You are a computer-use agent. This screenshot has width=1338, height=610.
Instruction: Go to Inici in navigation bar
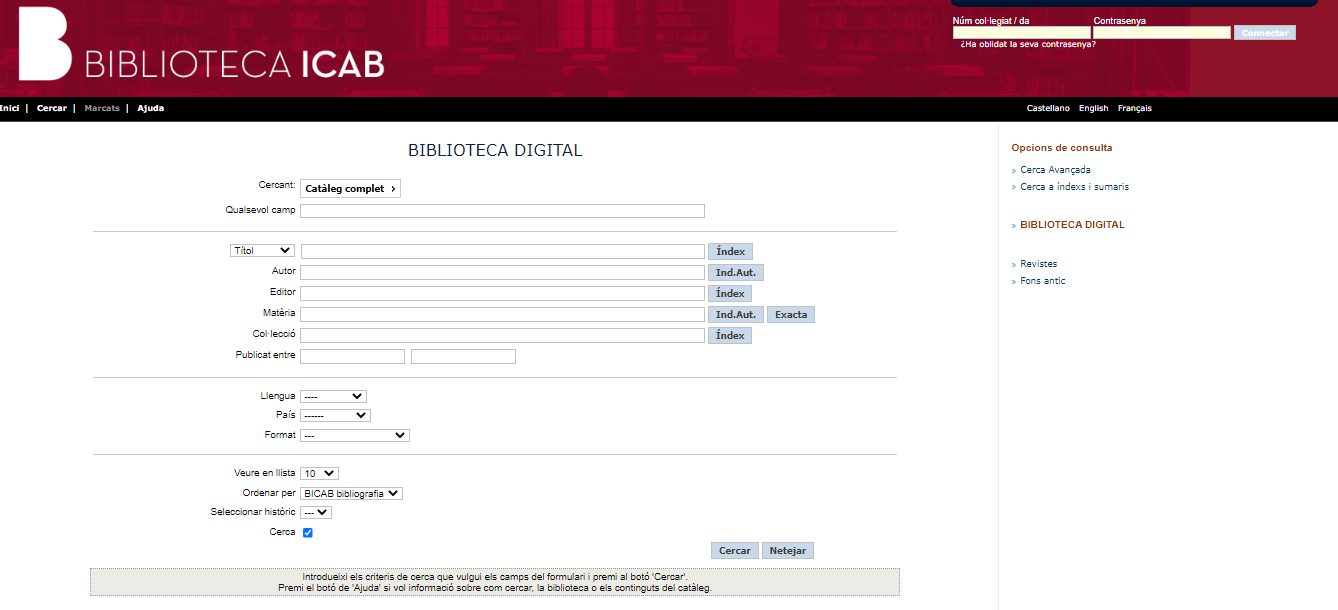coord(9,108)
